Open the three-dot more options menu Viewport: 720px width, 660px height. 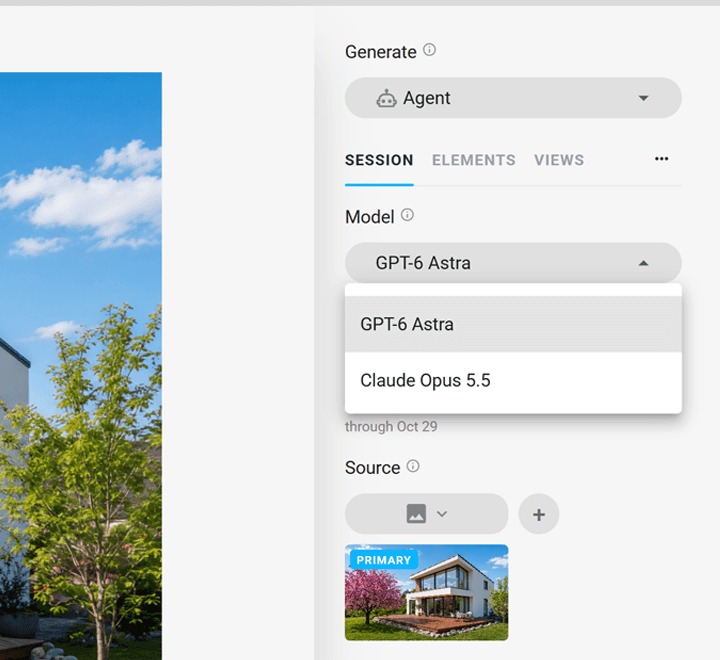pyautogui.click(x=662, y=159)
